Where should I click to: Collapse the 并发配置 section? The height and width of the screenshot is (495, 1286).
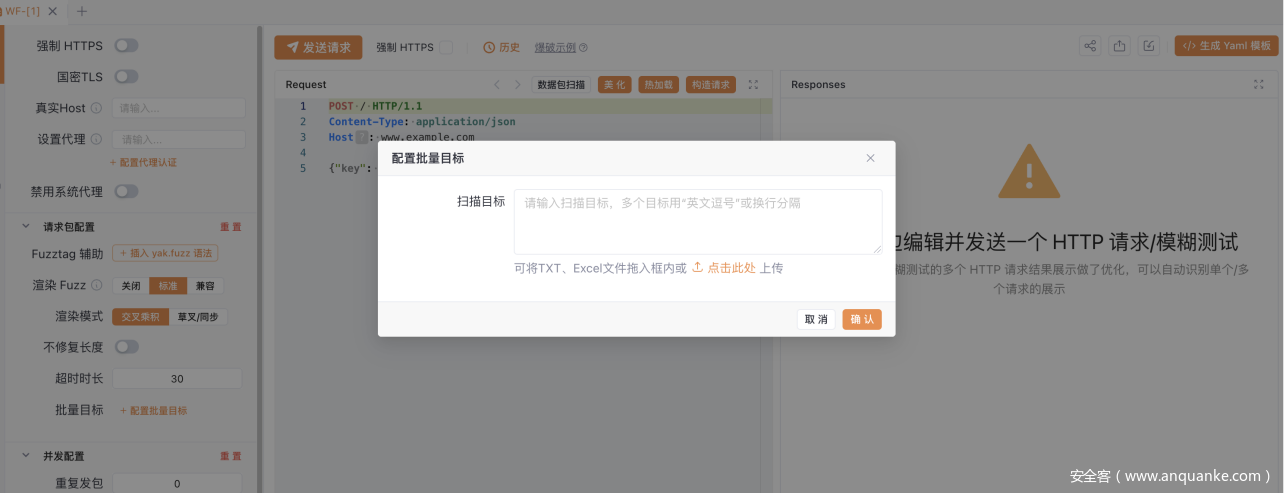26,456
